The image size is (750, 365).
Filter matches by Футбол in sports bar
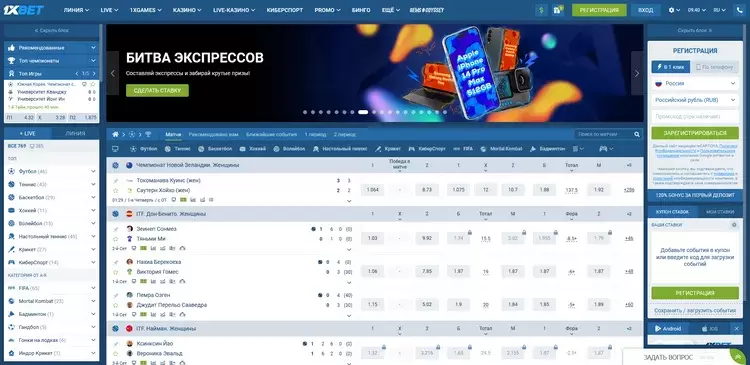tap(143, 149)
